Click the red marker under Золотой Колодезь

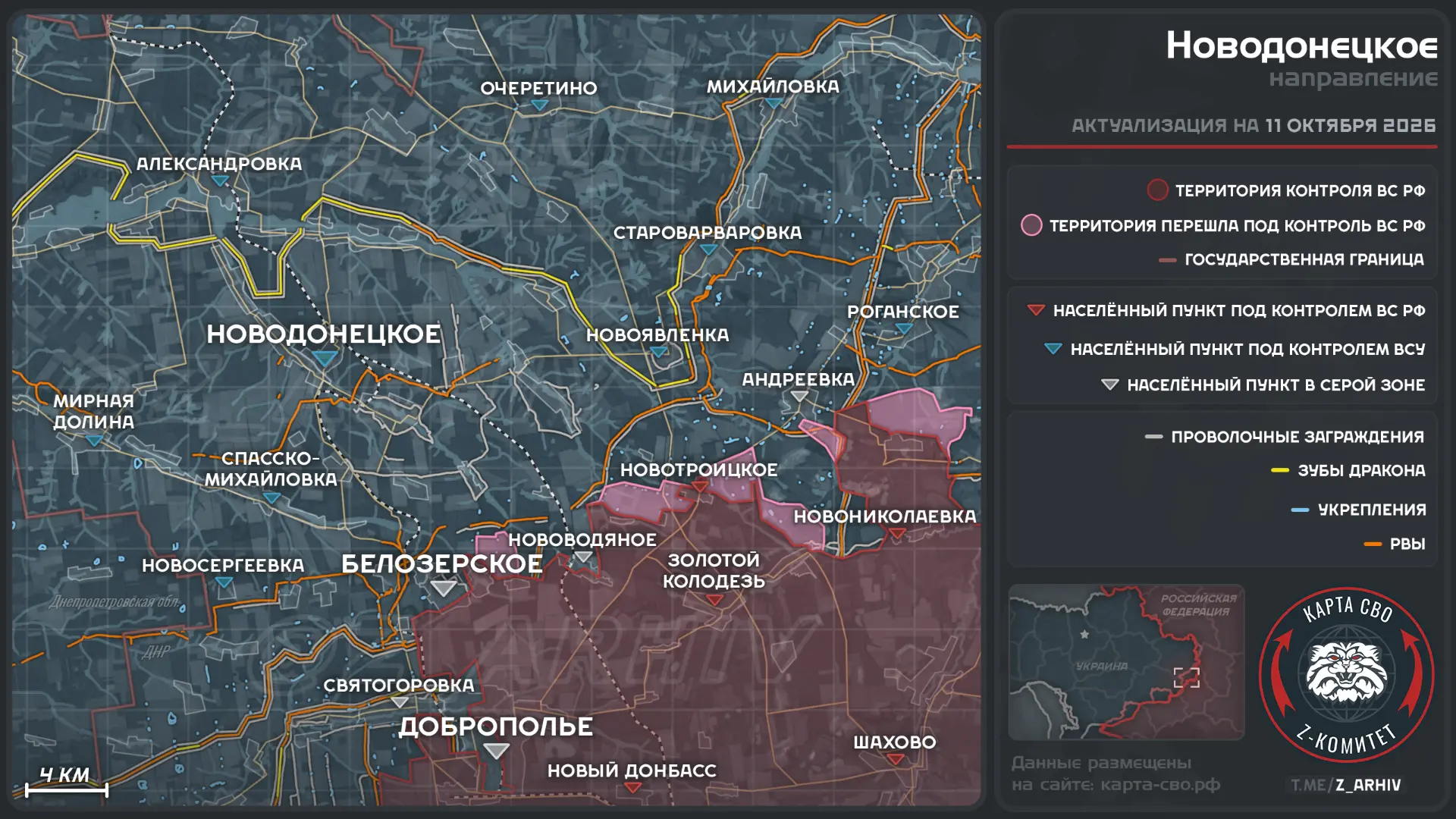coord(714,600)
